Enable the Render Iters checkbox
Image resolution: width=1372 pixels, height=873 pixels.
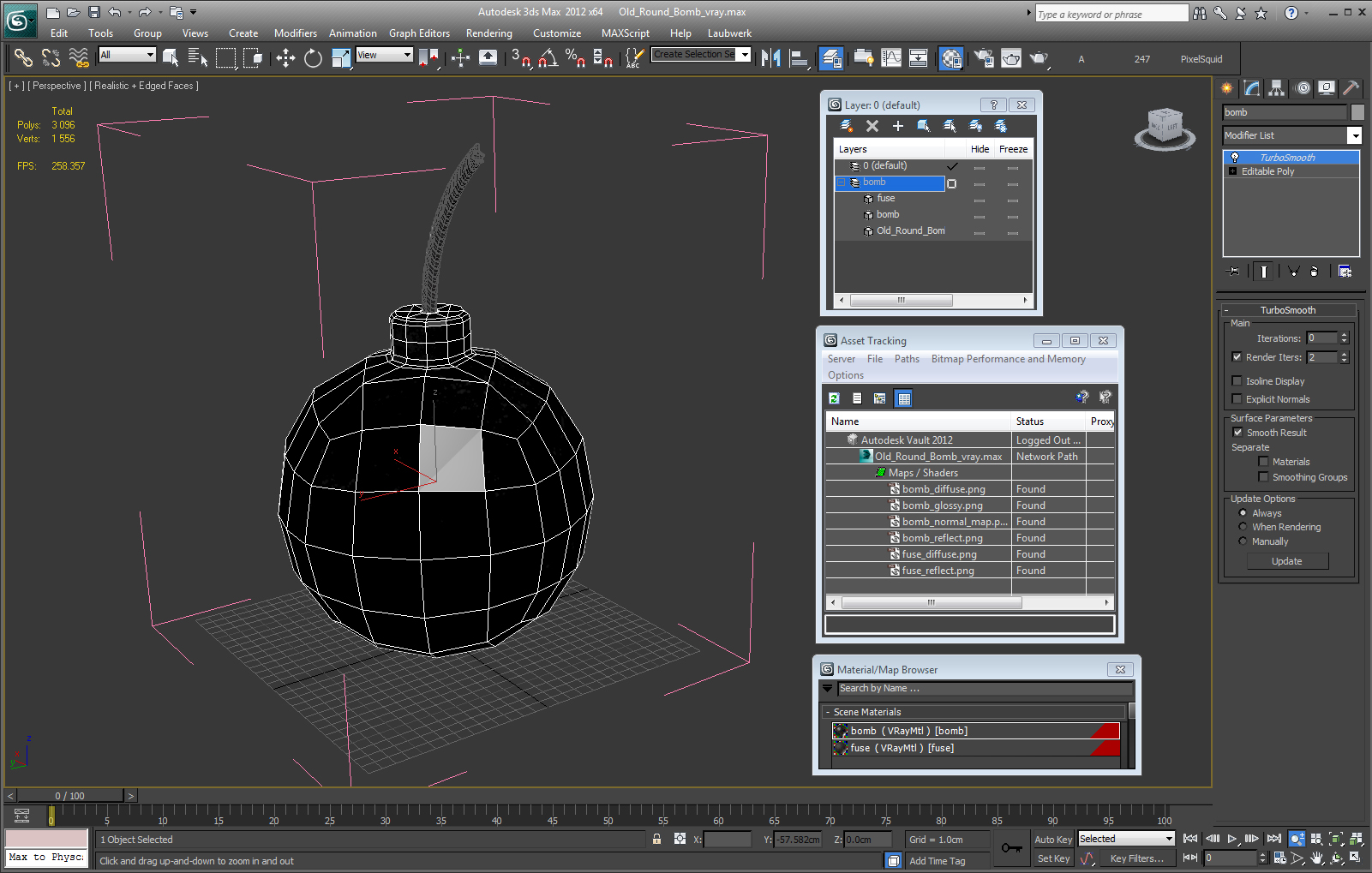[x=1237, y=357]
